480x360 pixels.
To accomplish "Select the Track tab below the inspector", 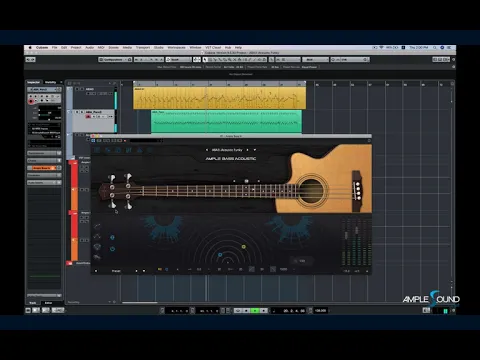I will (x=33, y=303).
